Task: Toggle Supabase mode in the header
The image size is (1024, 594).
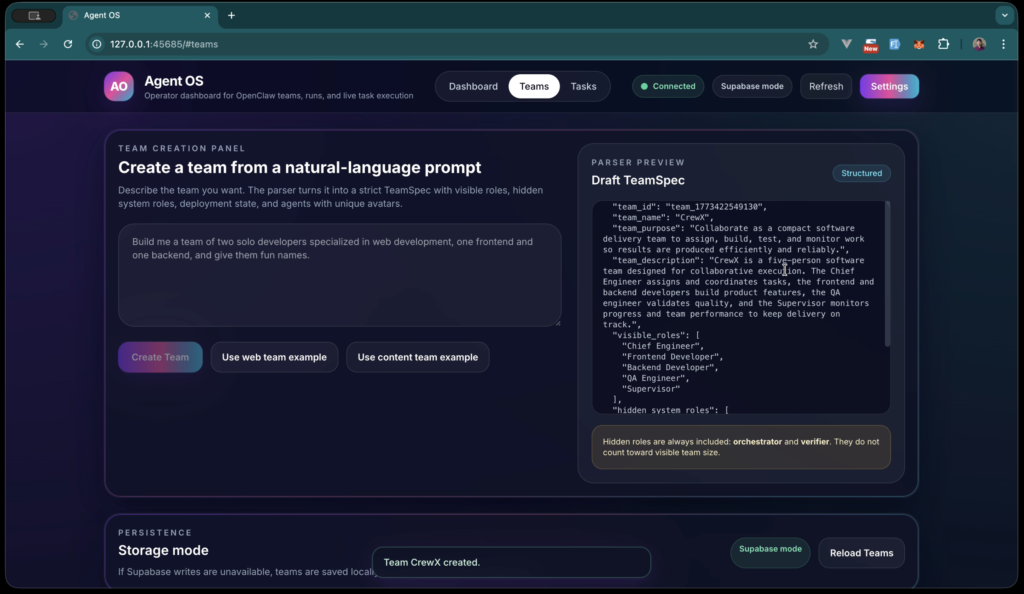Action: 752,86
